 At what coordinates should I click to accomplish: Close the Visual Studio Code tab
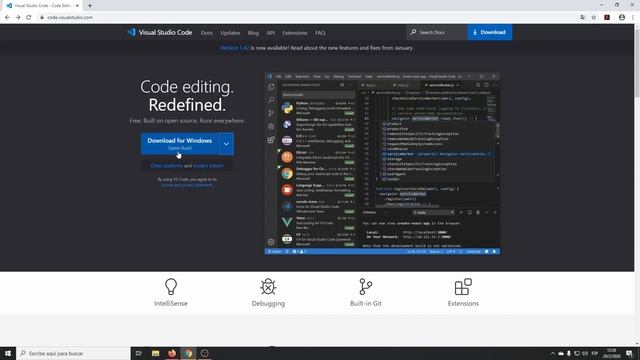[77, 6]
